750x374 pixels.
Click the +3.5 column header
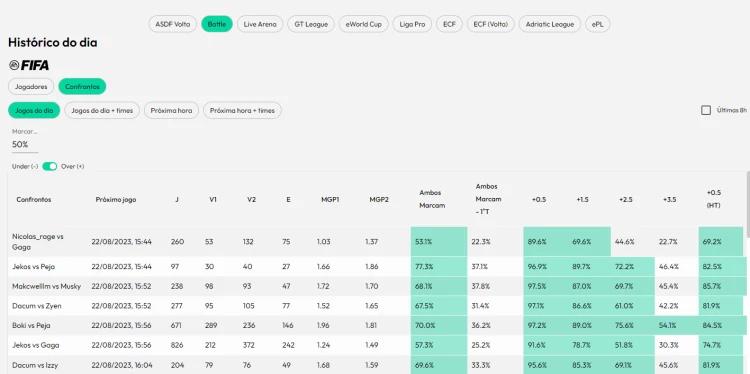click(670, 199)
